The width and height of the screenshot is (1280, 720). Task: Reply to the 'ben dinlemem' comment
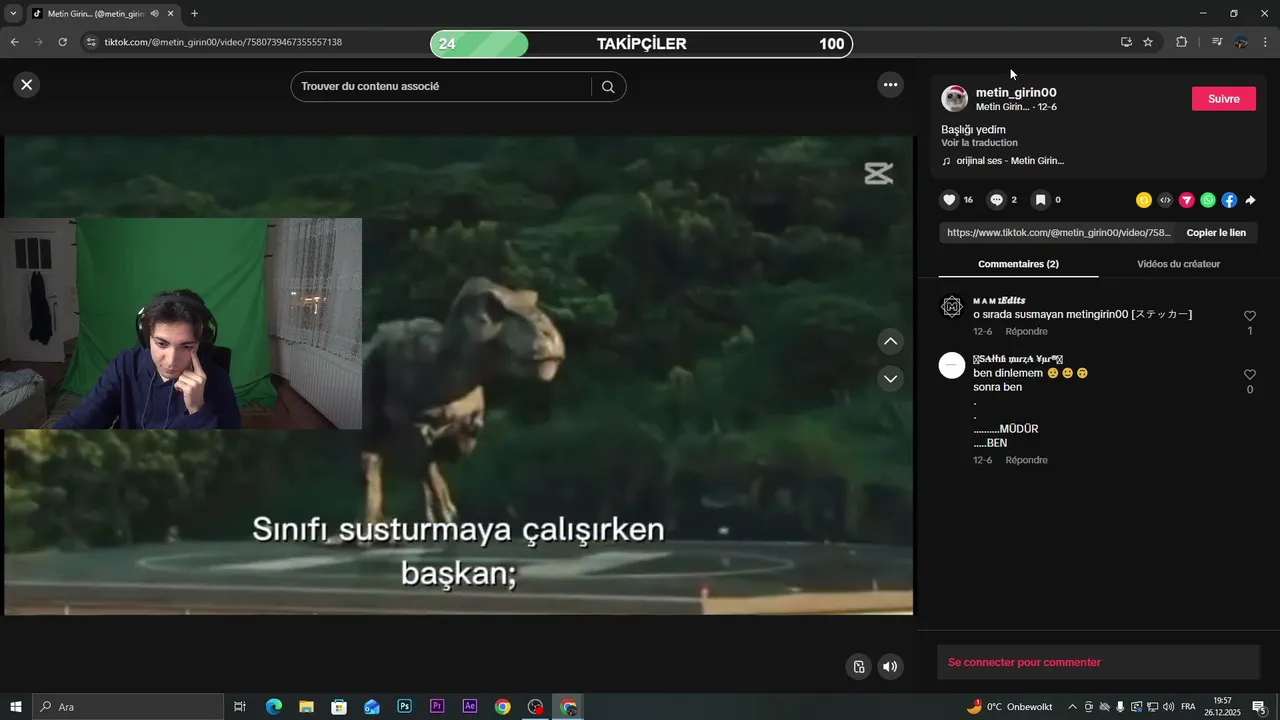[x=1026, y=461]
